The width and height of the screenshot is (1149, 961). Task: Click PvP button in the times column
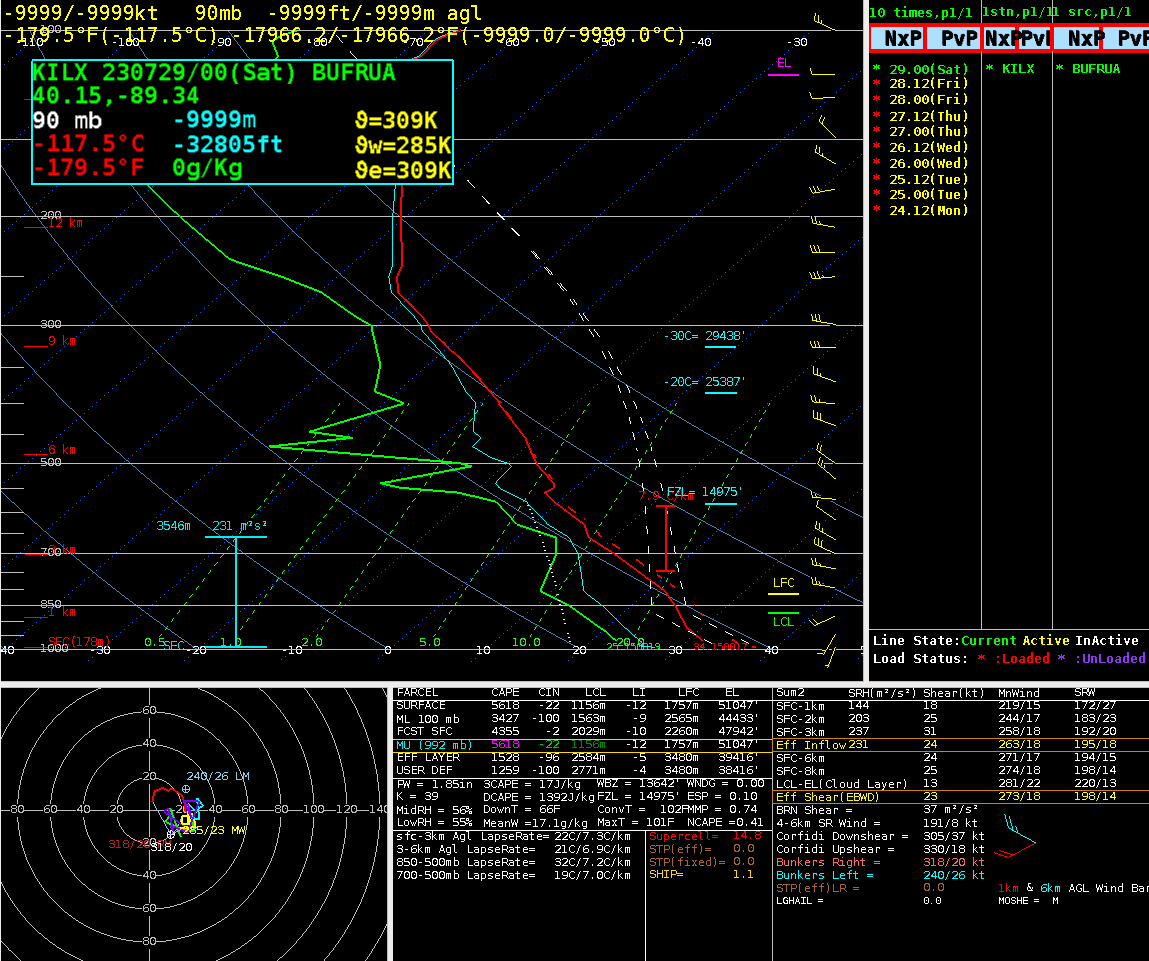click(x=953, y=38)
